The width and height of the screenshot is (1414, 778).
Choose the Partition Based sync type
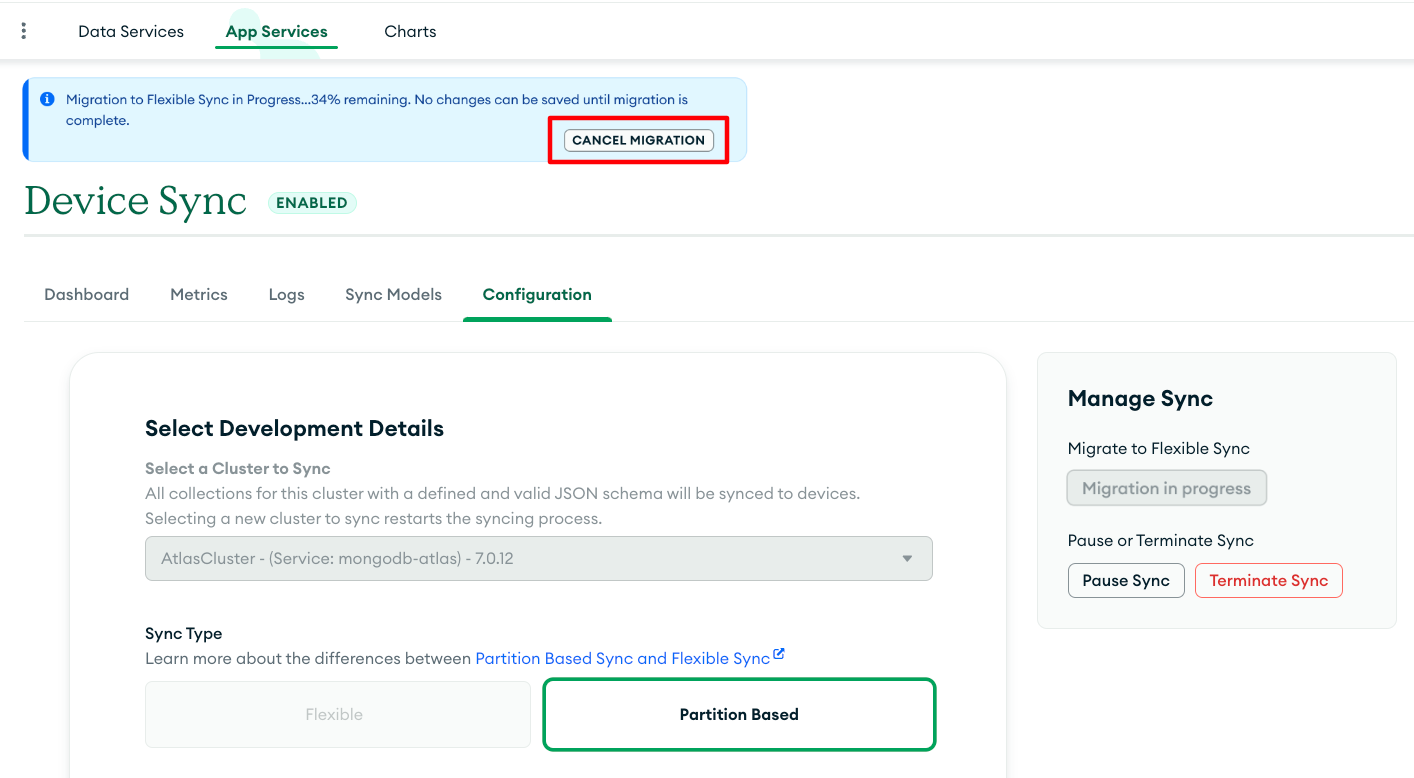pos(739,715)
